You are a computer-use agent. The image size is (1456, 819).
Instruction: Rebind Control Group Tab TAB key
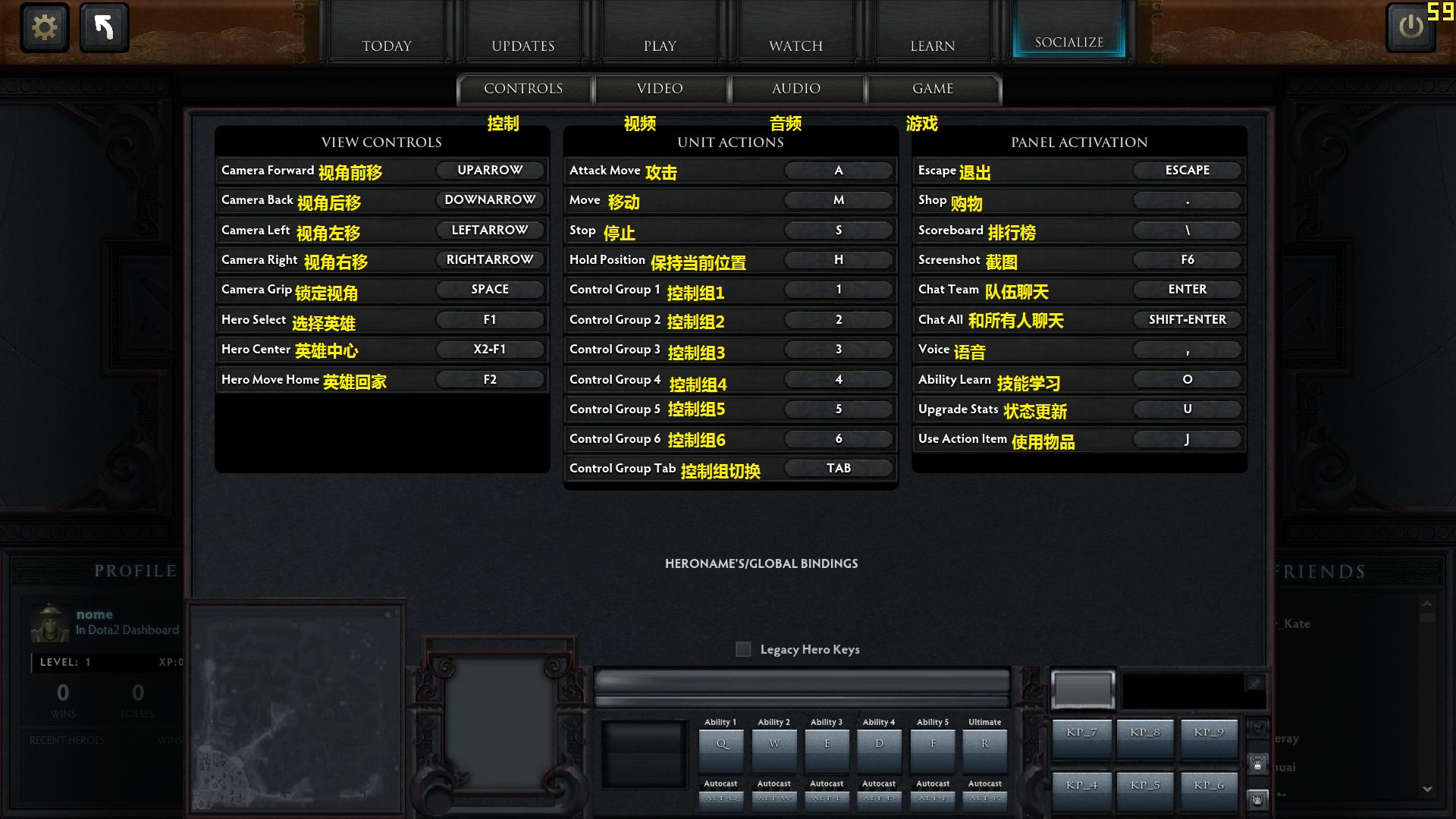(839, 469)
